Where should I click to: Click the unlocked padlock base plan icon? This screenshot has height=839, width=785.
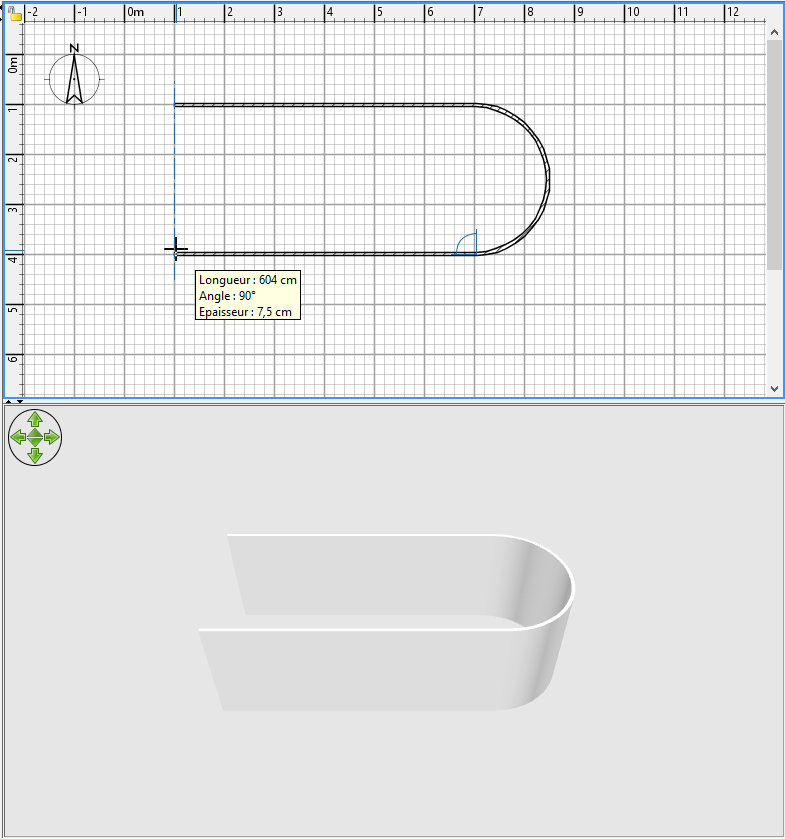15,13
